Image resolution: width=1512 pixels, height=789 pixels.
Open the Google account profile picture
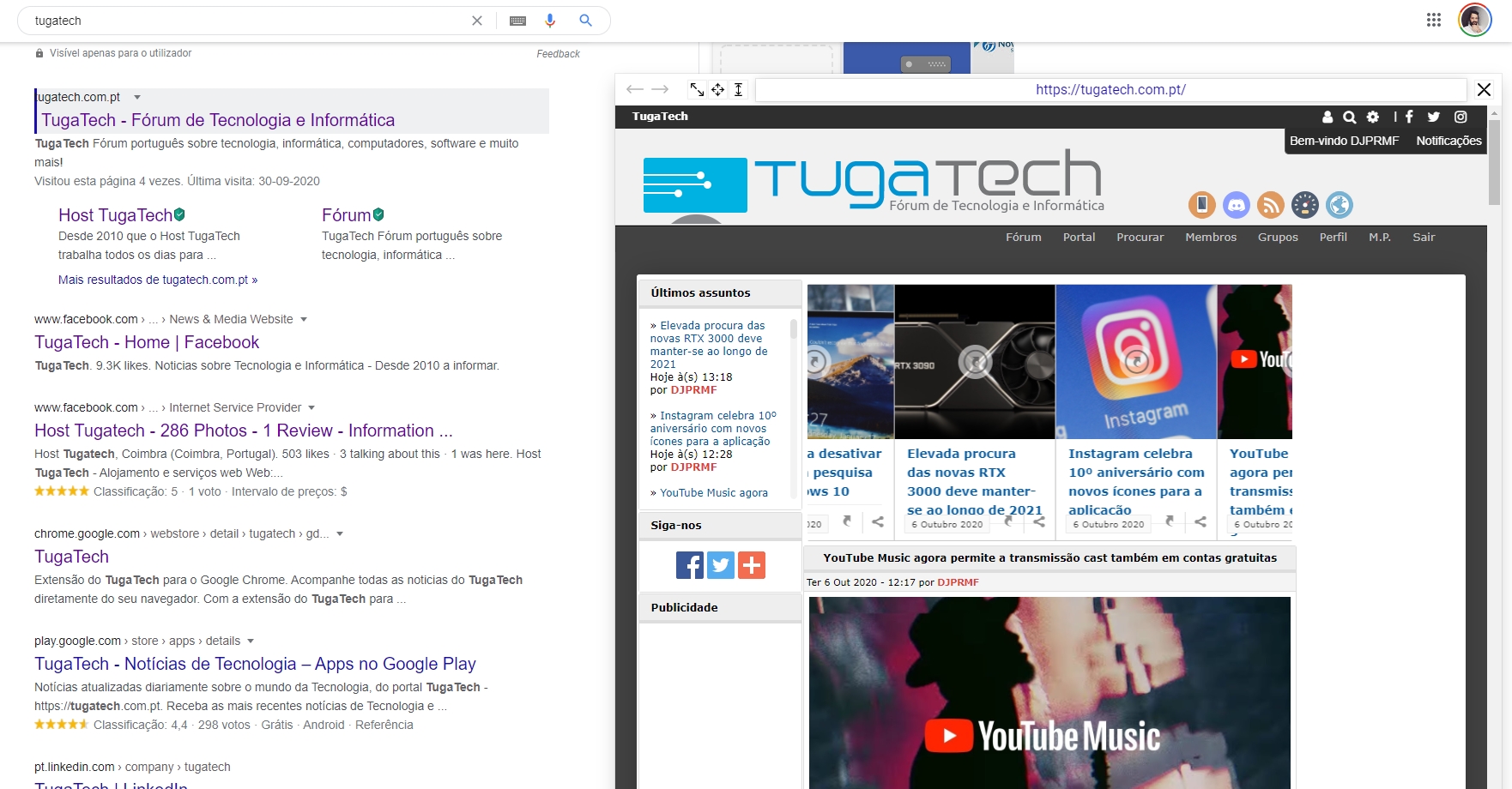coord(1475,20)
